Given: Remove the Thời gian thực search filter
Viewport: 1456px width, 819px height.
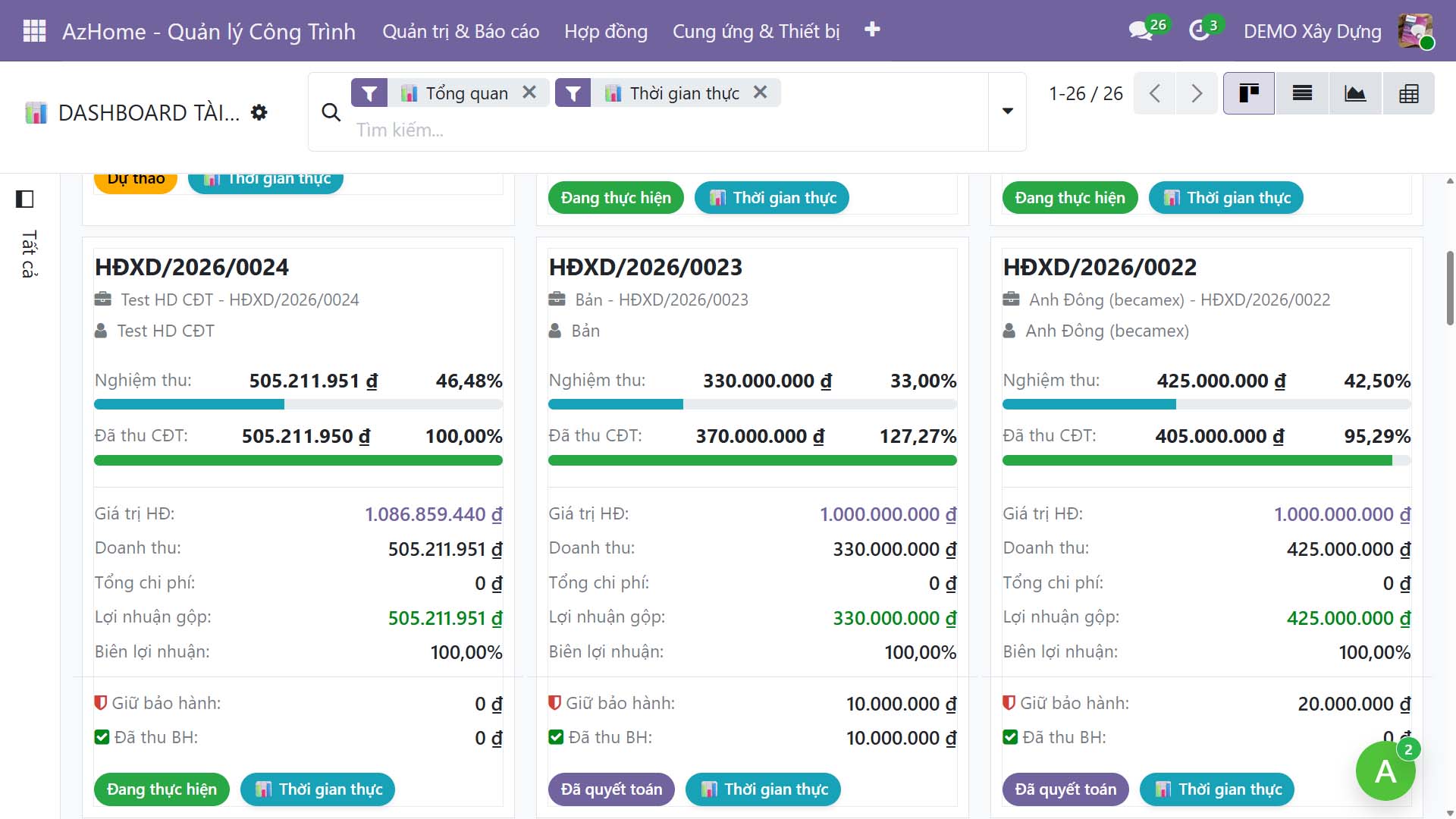Looking at the screenshot, I should (x=760, y=92).
